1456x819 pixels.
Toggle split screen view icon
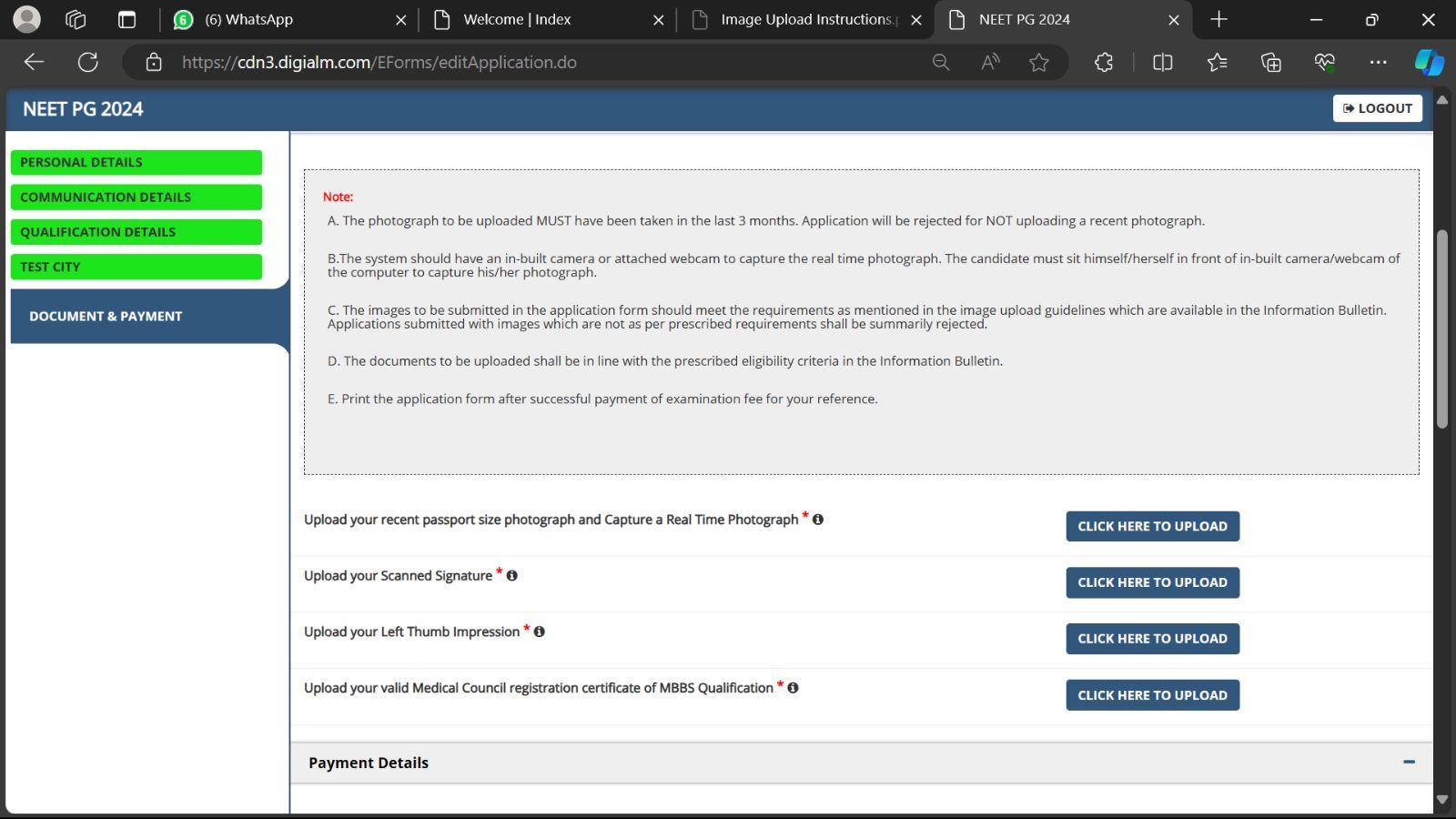click(1162, 62)
